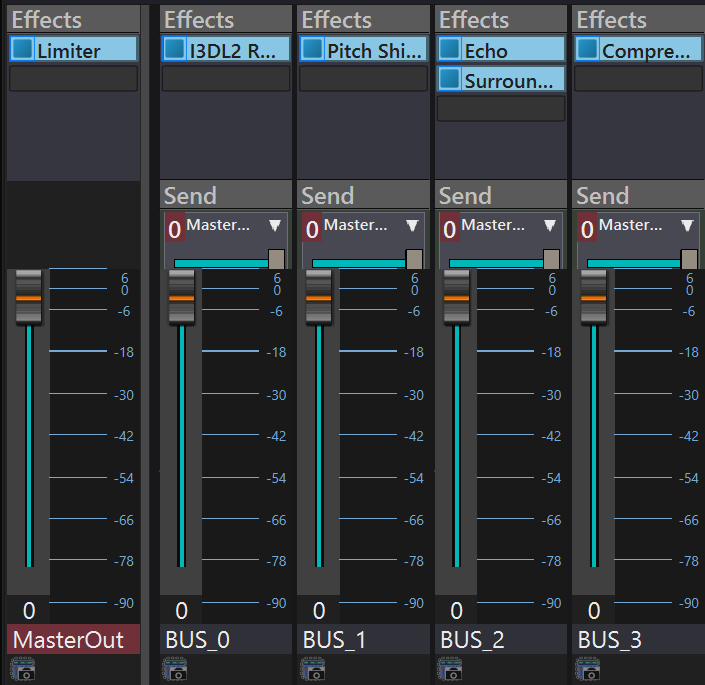The width and height of the screenshot is (705, 685).
Task: Open the BUS_0 send destination dropdown
Action: [x=275, y=225]
